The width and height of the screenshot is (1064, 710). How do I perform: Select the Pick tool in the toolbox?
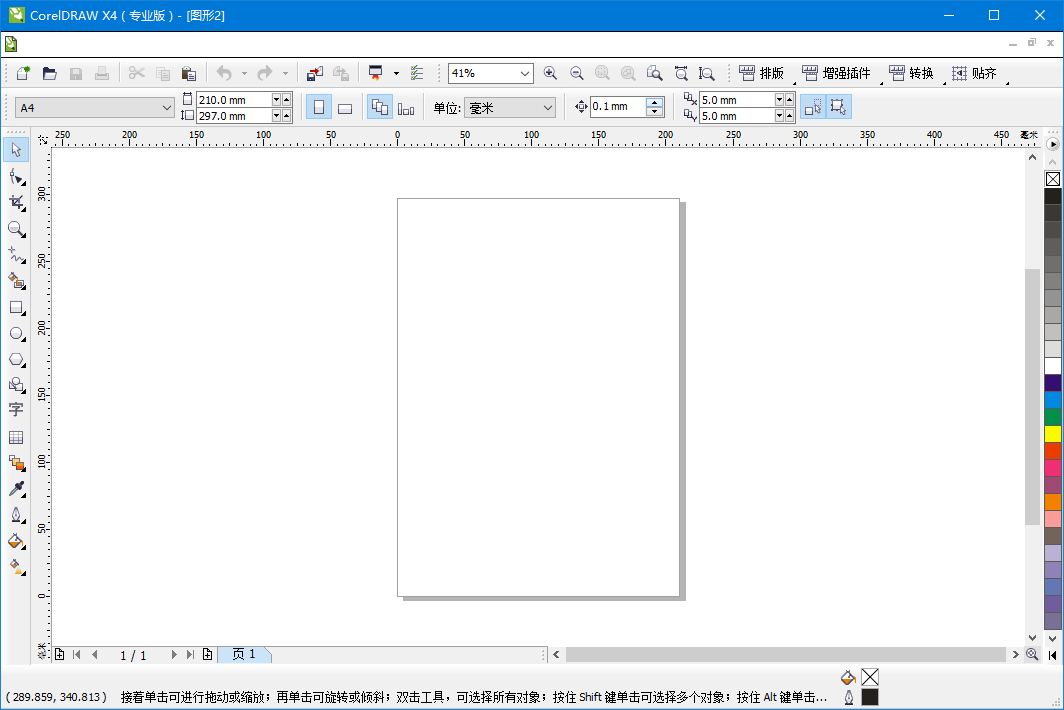point(16,149)
